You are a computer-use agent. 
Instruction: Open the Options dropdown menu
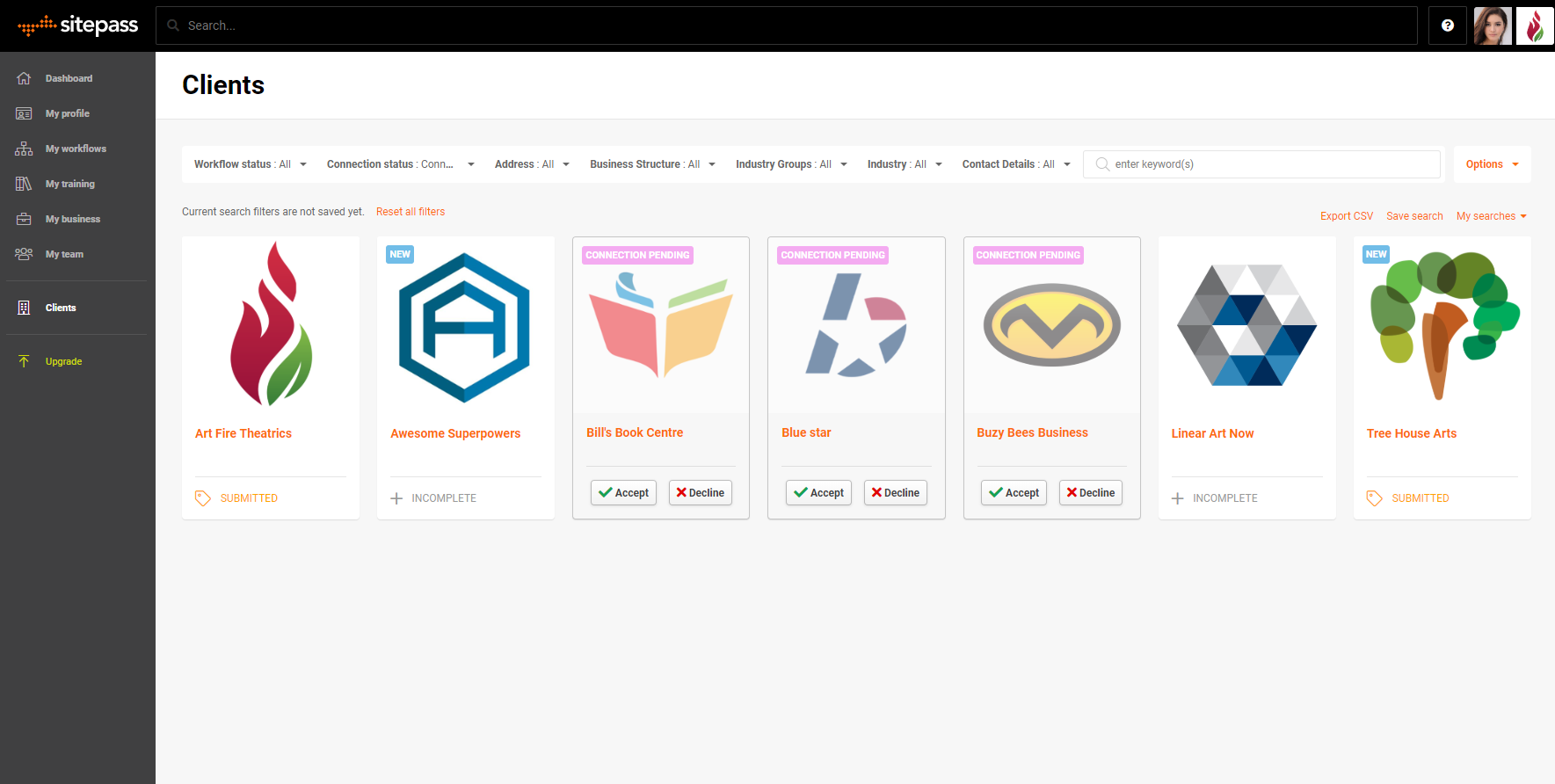[1493, 164]
